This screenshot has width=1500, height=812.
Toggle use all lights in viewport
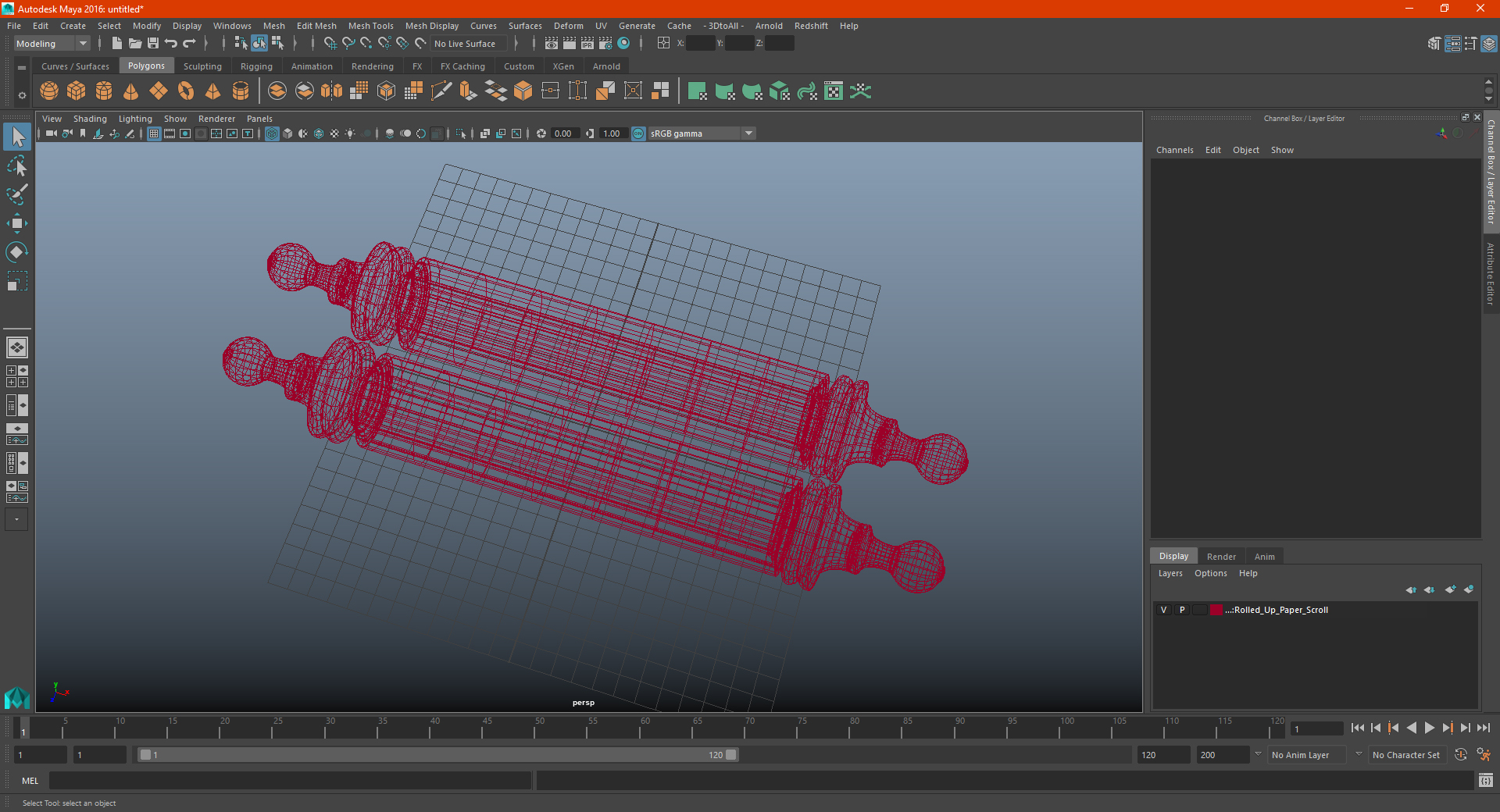(350, 134)
